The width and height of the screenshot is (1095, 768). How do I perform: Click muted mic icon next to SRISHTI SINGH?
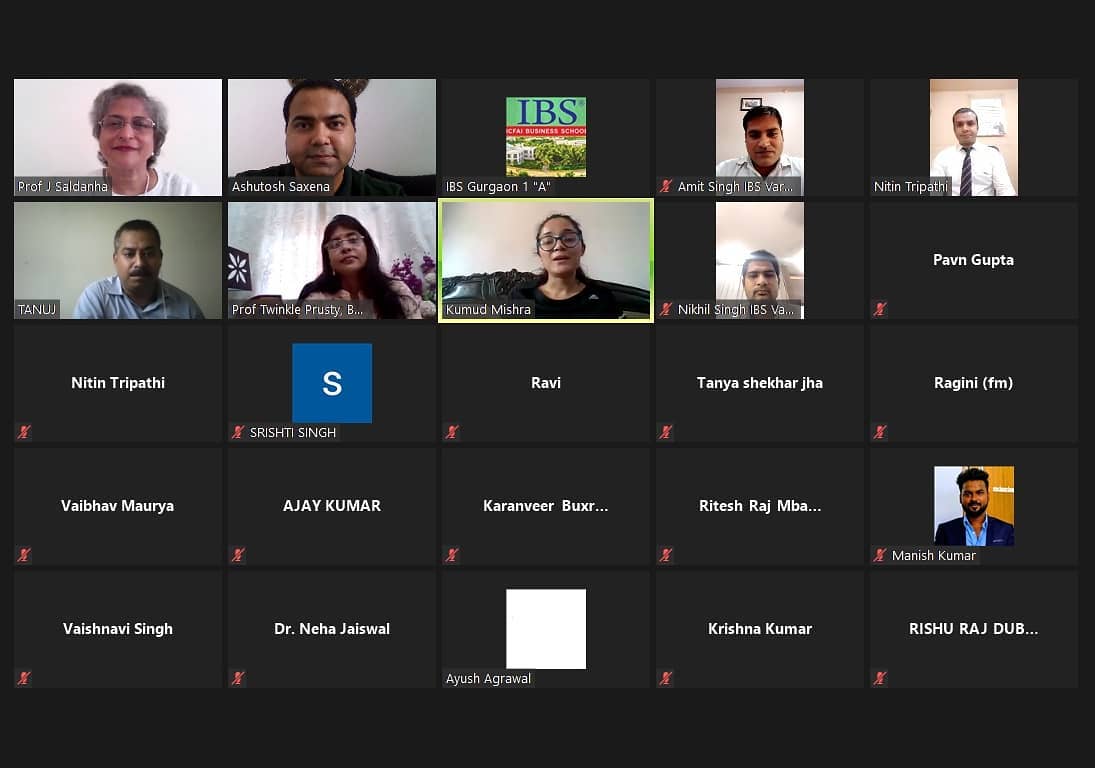point(238,431)
